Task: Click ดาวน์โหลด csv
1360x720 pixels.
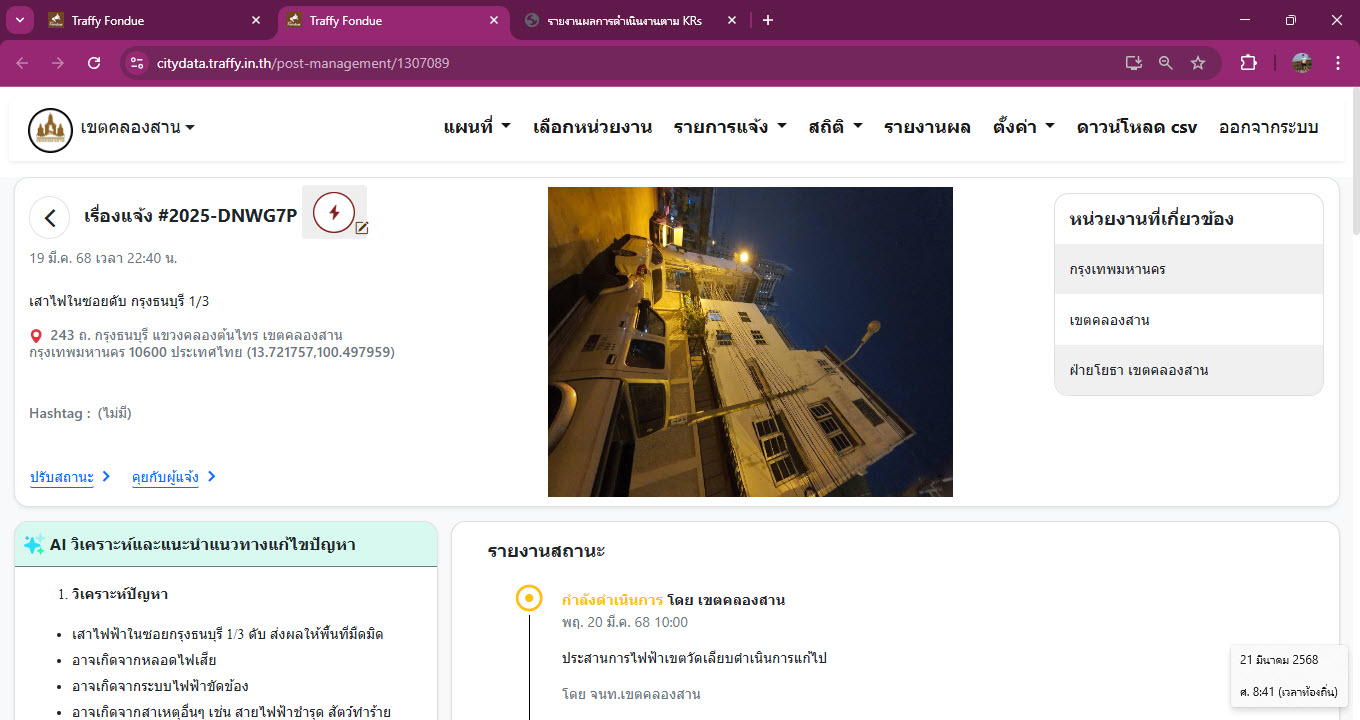Action: tap(1137, 127)
